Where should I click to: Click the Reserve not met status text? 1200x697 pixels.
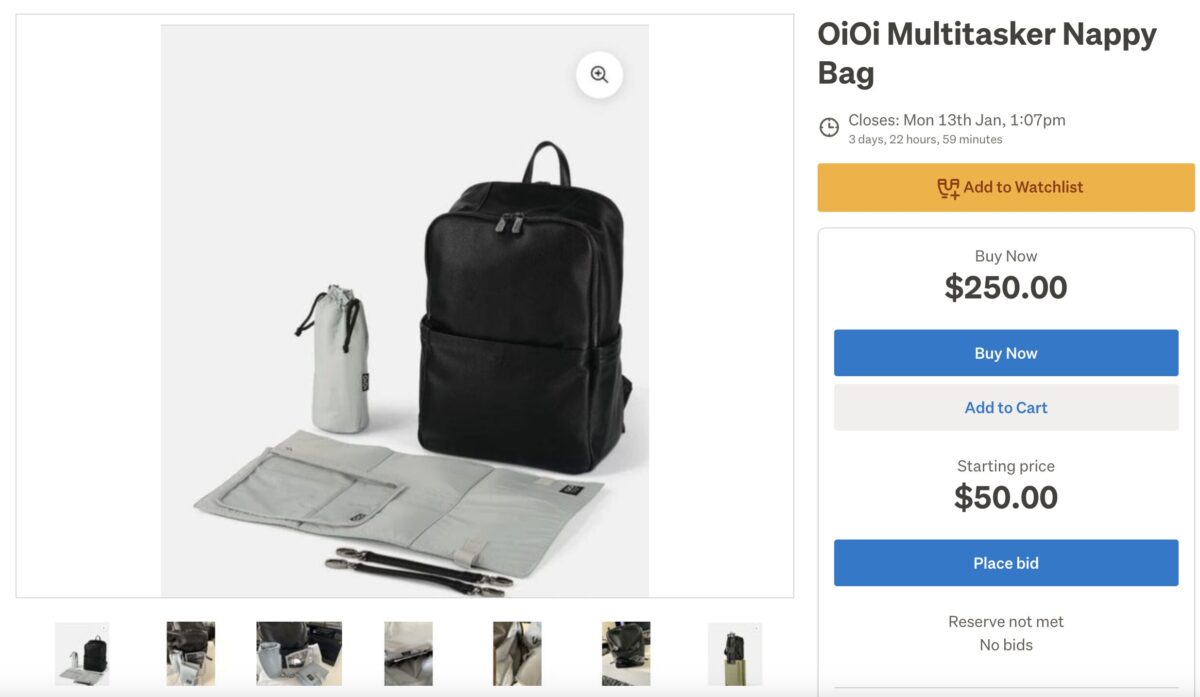click(1006, 621)
